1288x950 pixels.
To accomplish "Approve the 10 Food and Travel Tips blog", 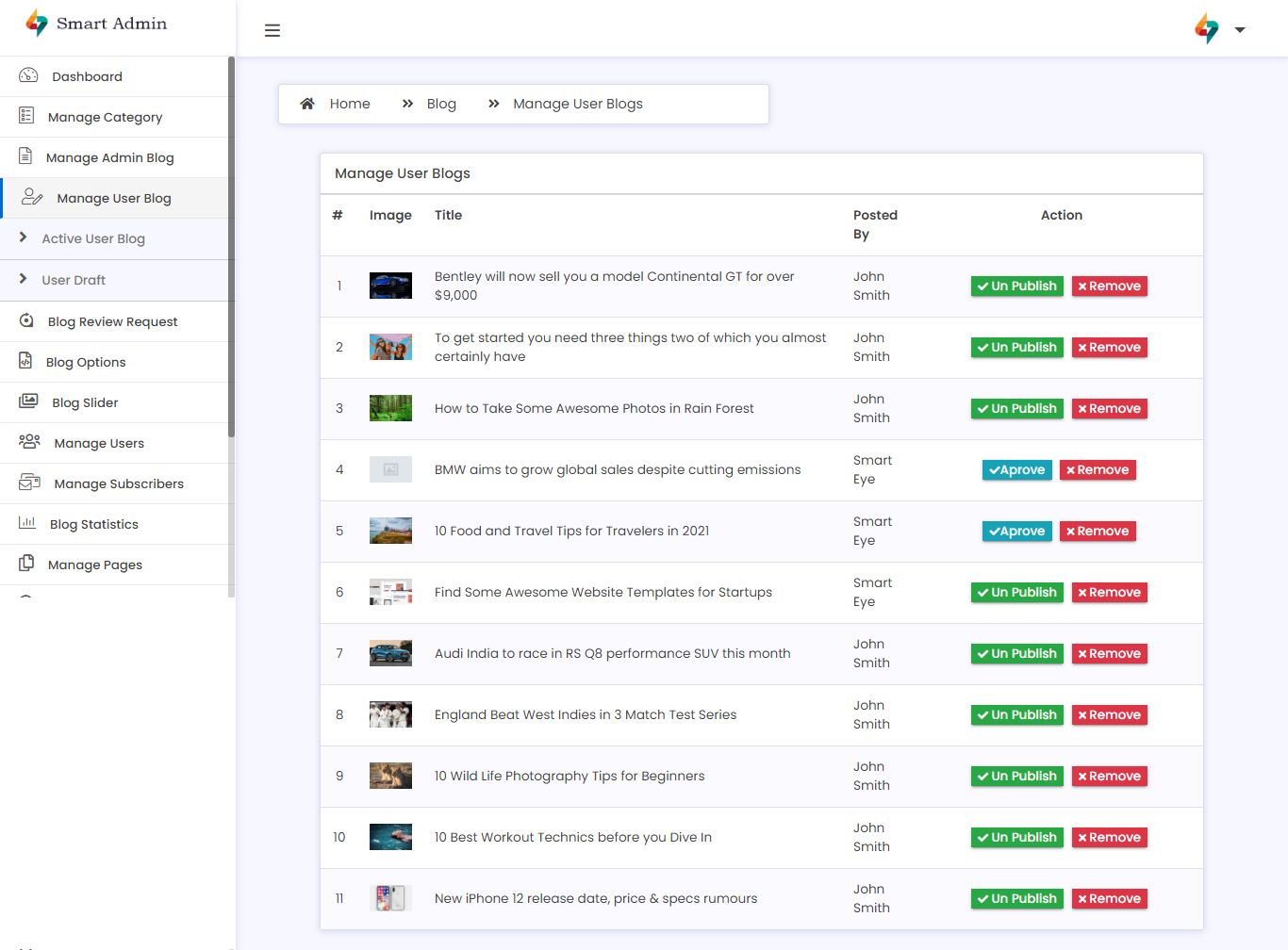I will 1016,531.
